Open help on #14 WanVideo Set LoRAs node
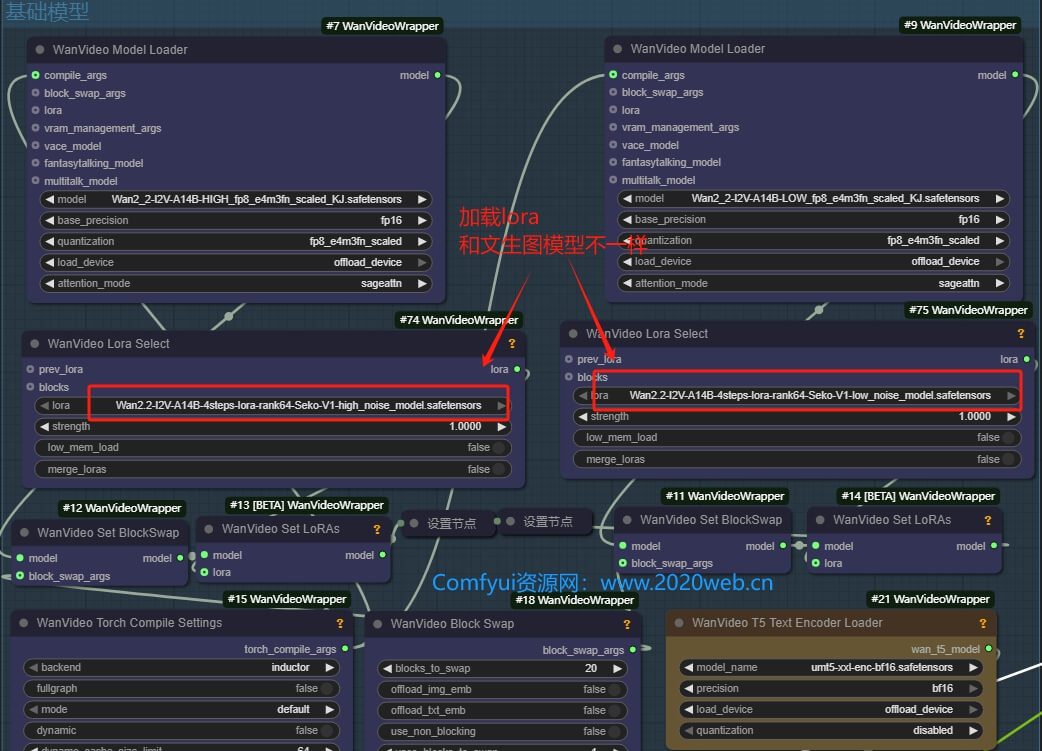The image size is (1042, 751). (988, 520)
